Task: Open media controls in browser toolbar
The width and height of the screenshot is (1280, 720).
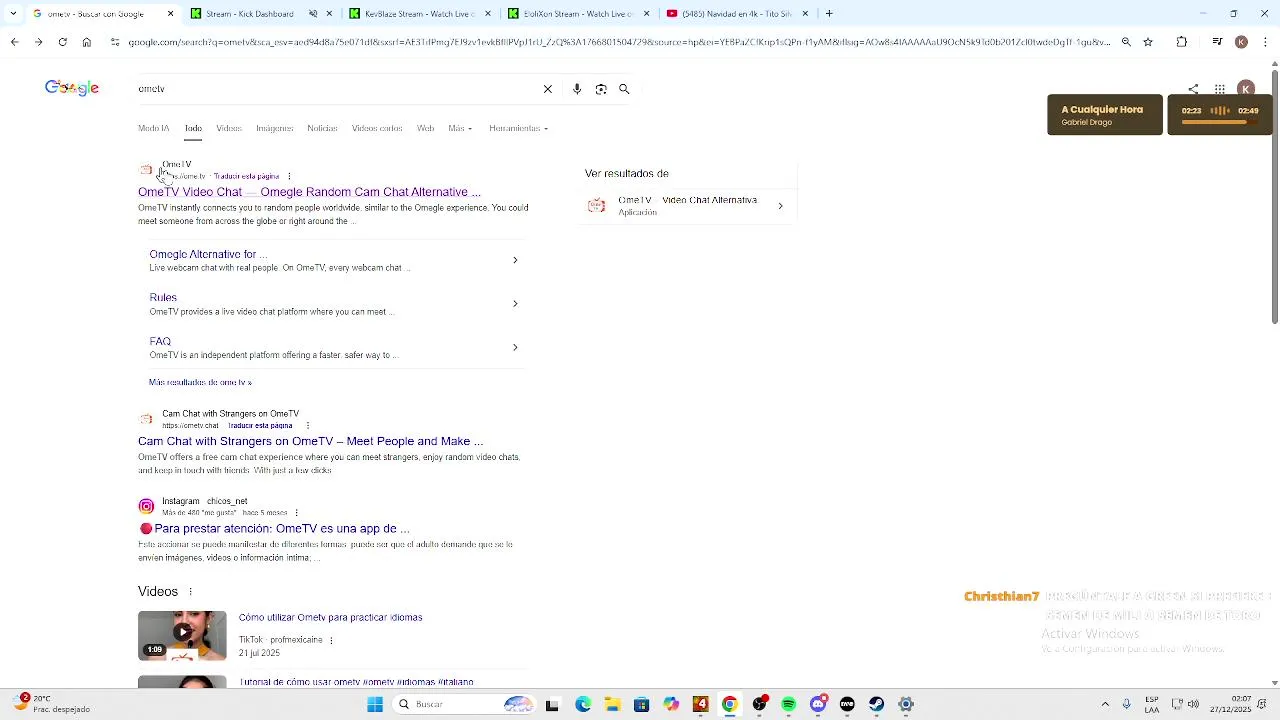Action: [1217, 42]
